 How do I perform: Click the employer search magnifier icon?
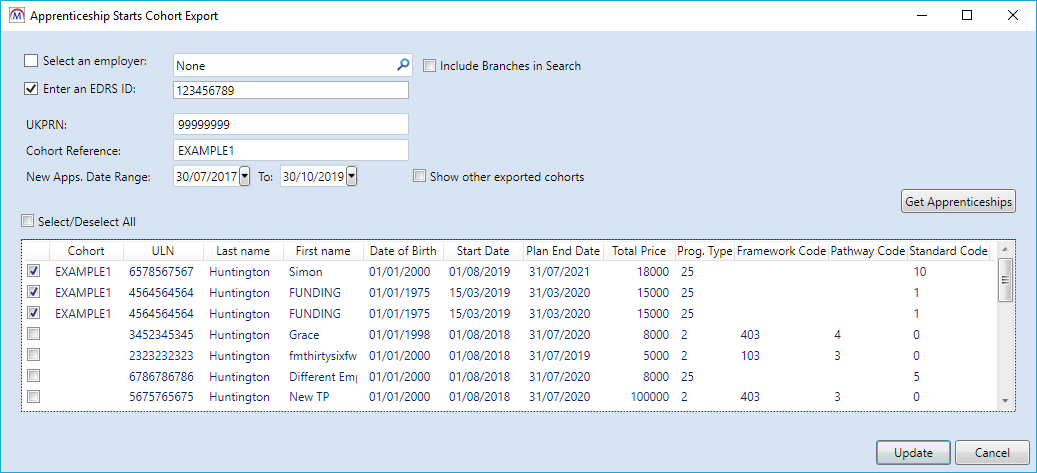403,65
